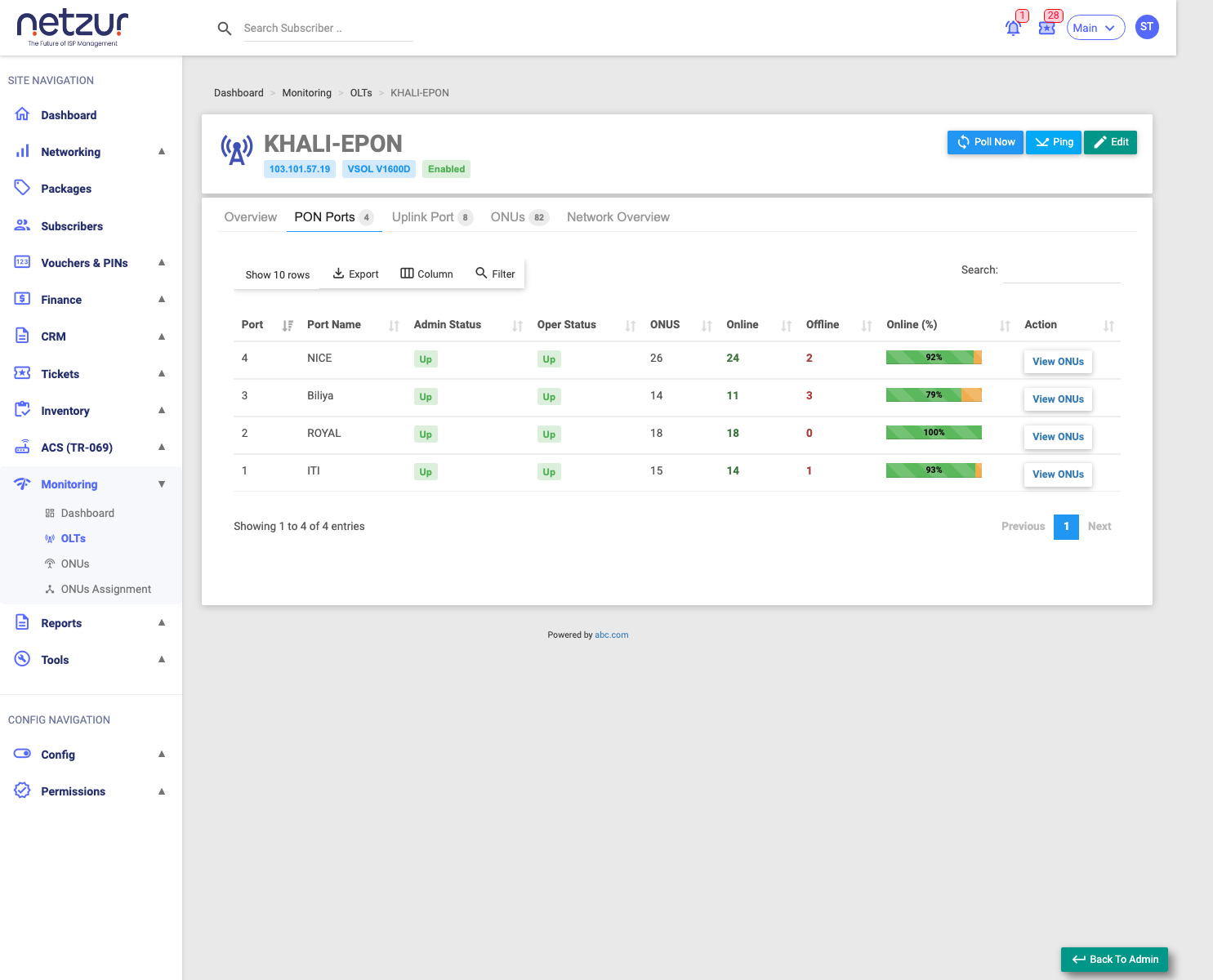Click the CRM document icon
Image resolution: width=1213 pixels, height=980 pixels.
click(x=23, y=336)
